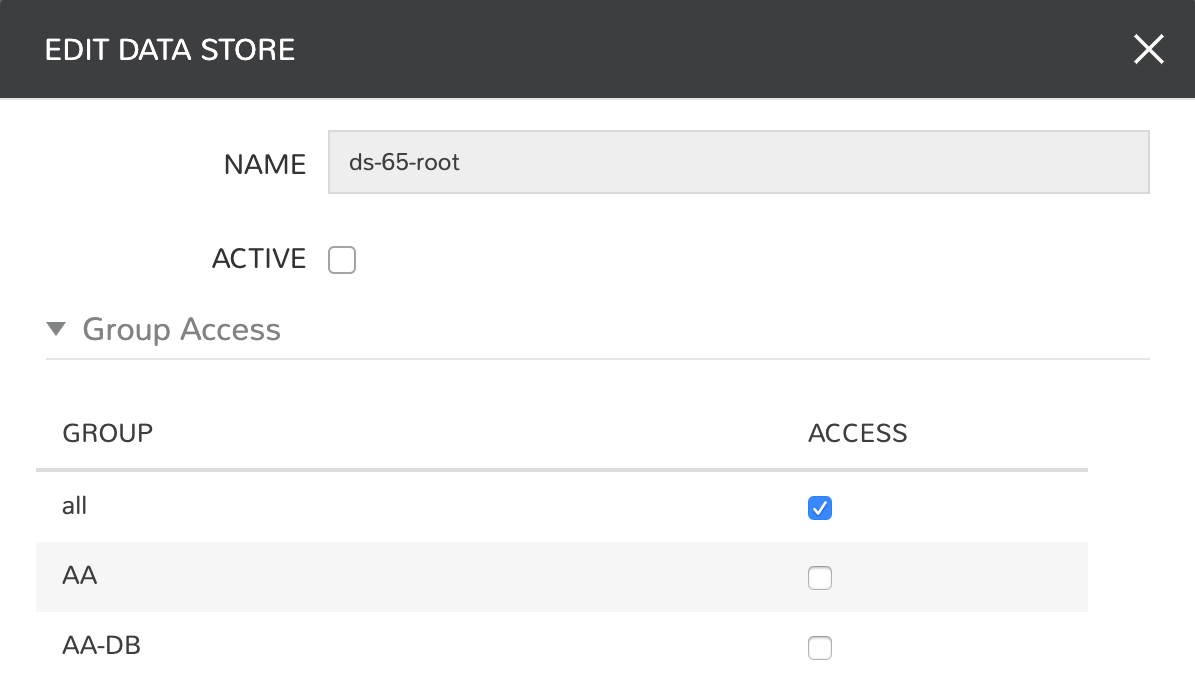Select the AA group name
This screenshot has height=678, width=1195.
pos(80,576)
